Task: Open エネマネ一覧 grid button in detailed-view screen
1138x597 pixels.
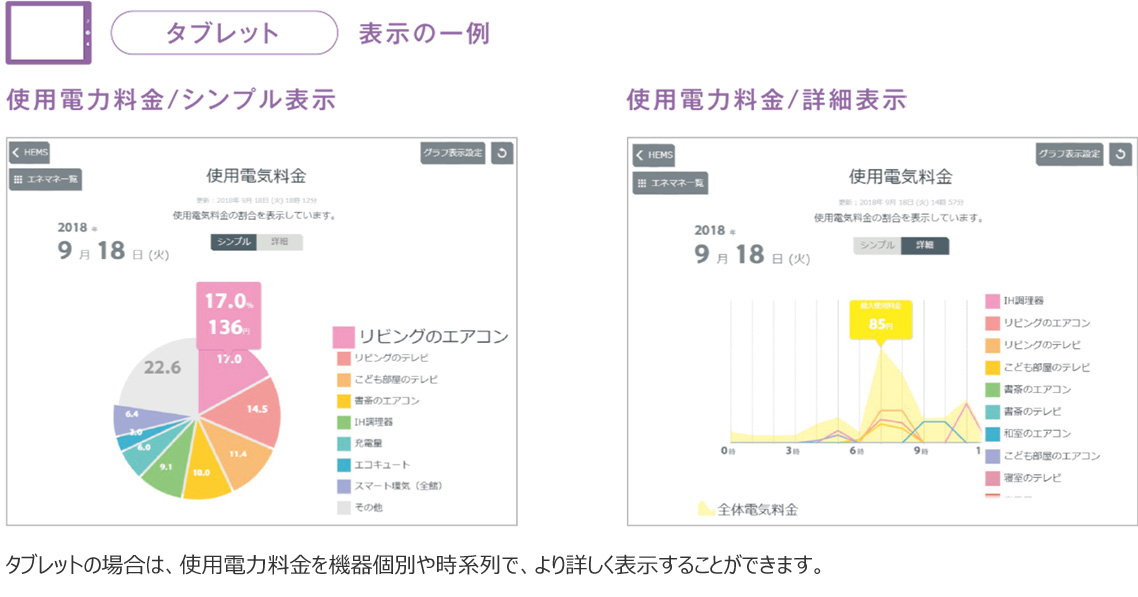Action: pyautogui.click(x=671, y=183)
